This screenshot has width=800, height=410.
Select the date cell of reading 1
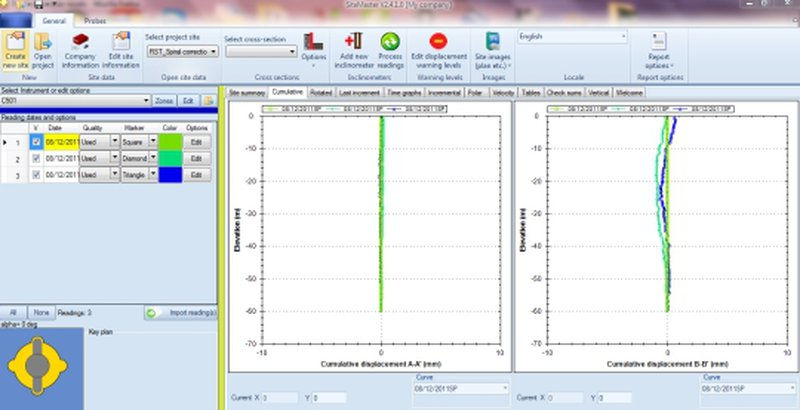pyautogui.click(x=62, y=142)
